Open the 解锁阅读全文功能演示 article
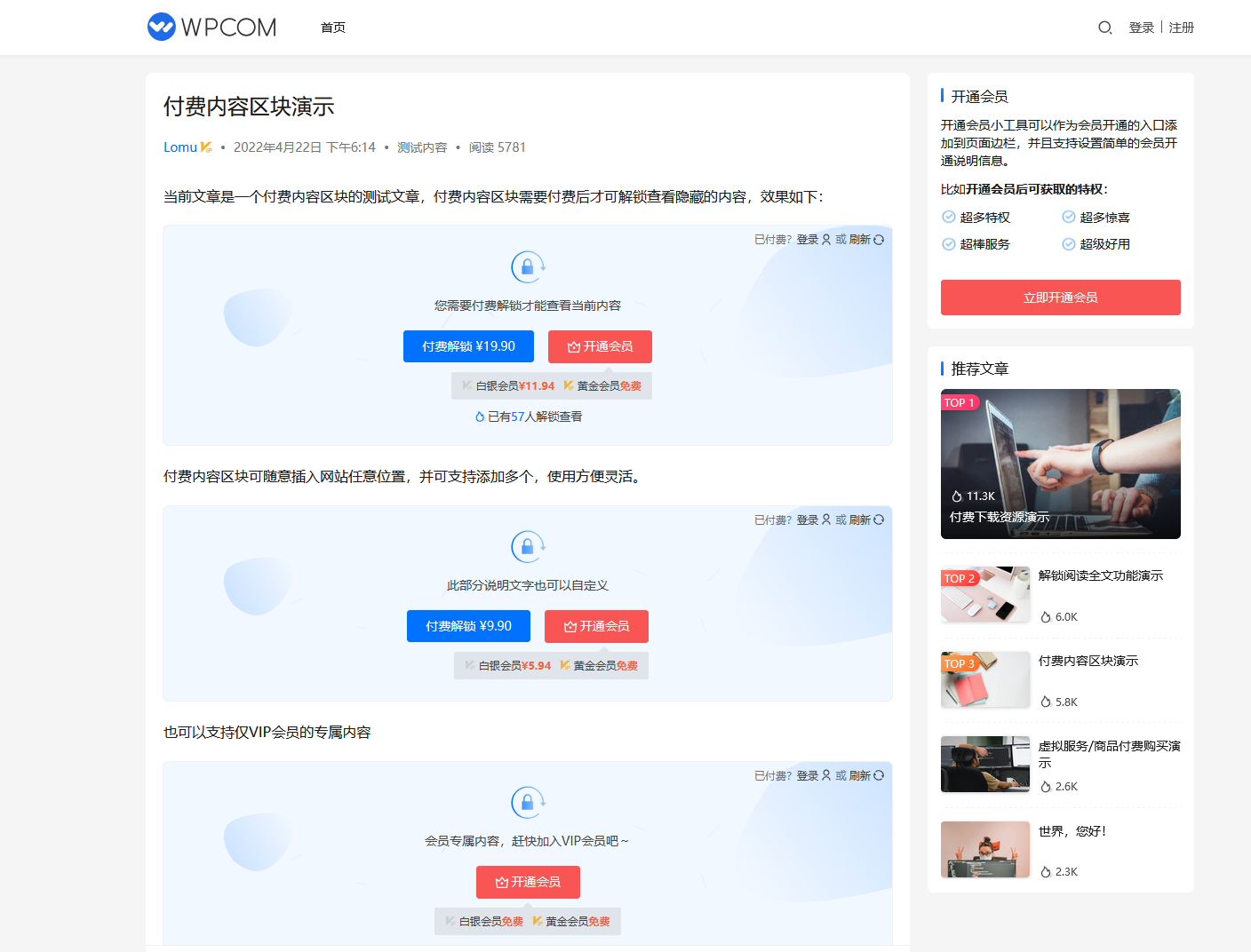 click(x=1100, y=575)
